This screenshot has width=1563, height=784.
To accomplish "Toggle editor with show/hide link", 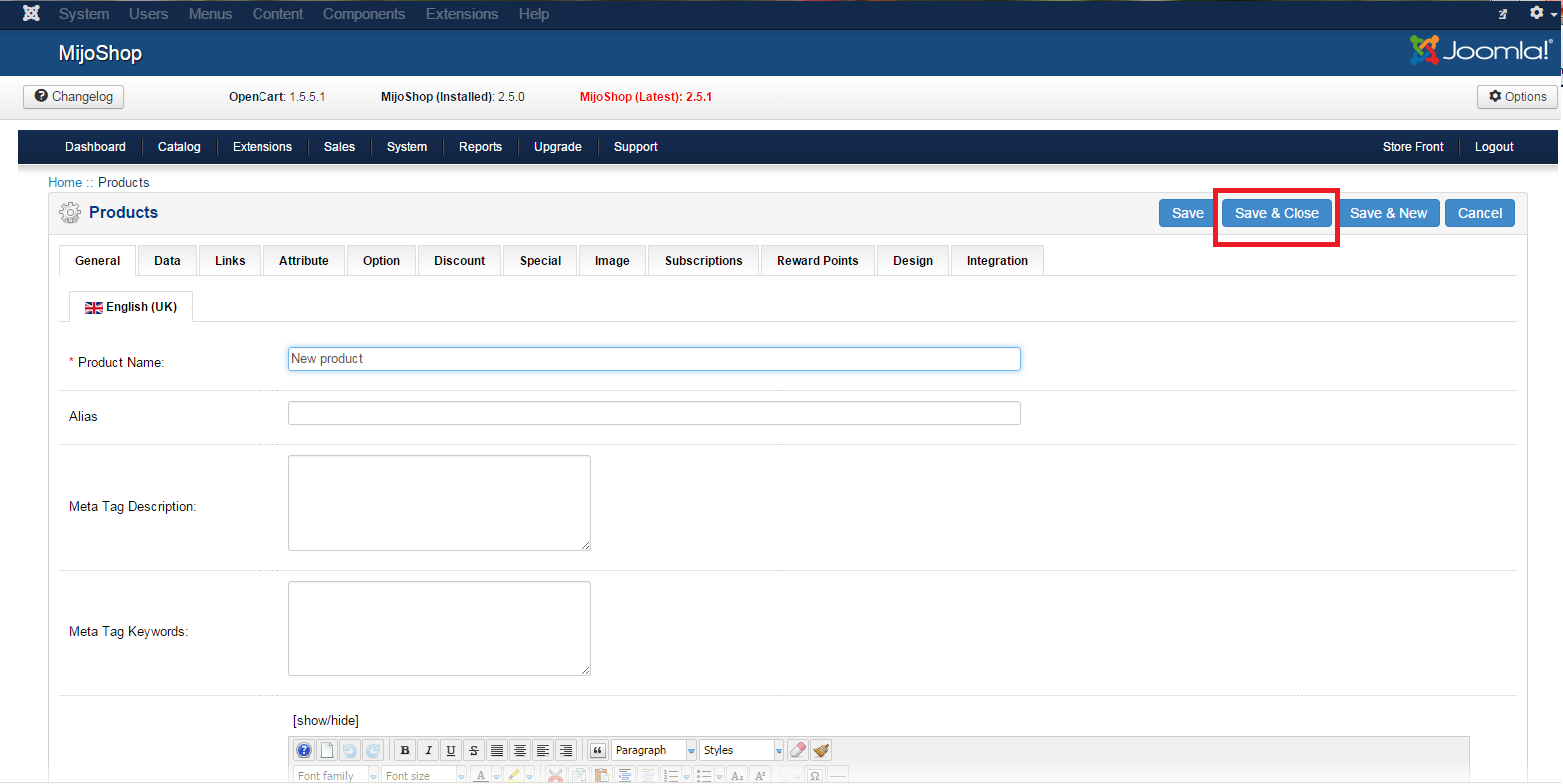I will pos(326,720).
